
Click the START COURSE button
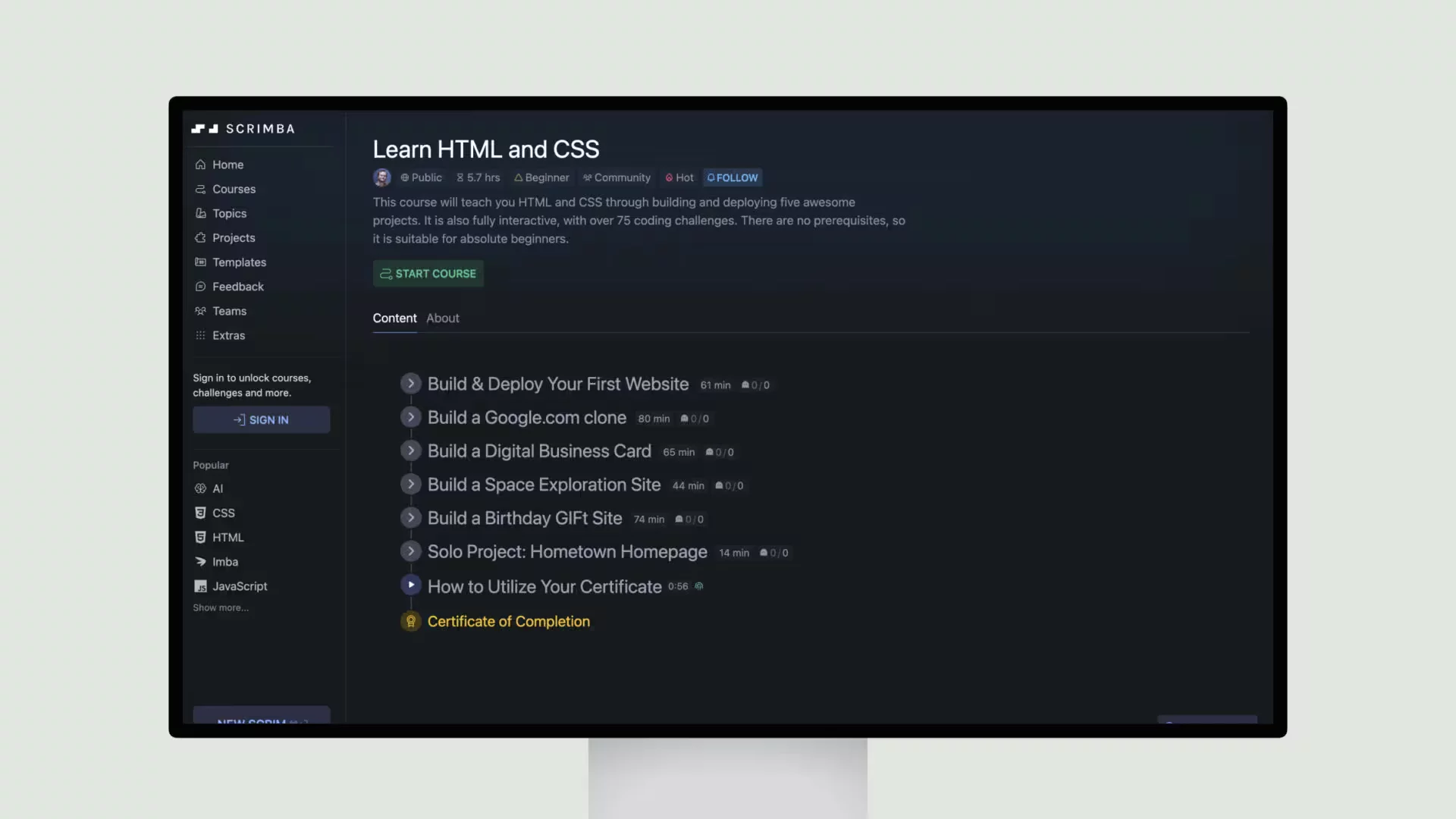pos(428,273)
